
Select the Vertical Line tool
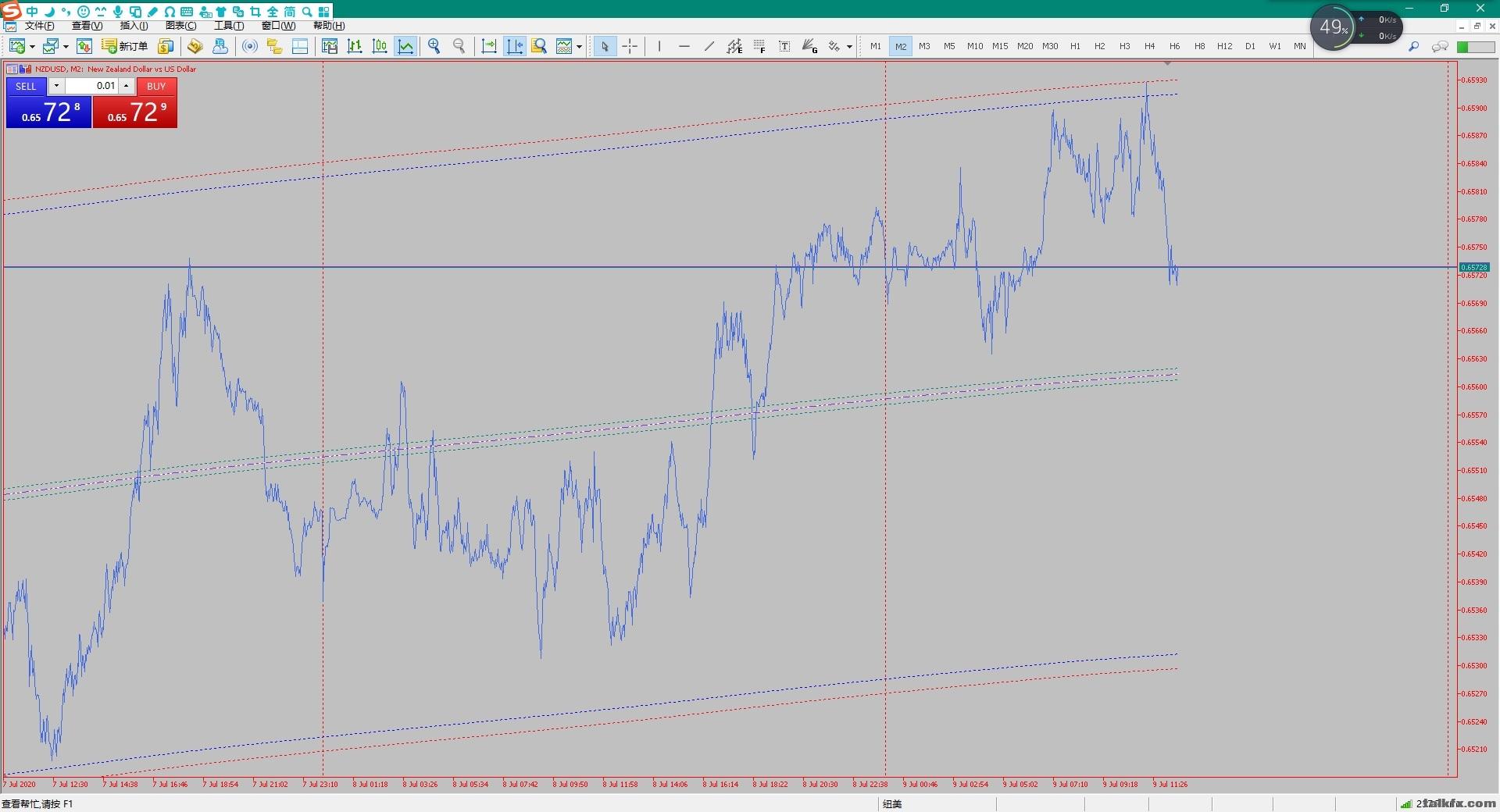(x=659, y=47)
